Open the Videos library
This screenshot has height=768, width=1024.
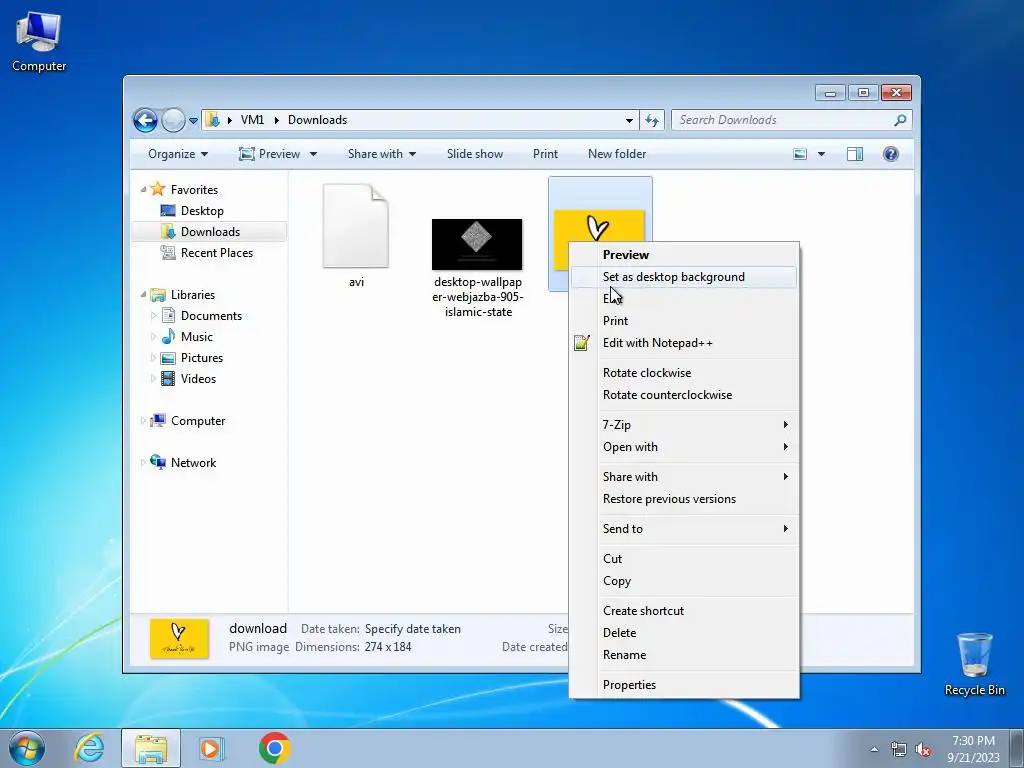point(198,379)
